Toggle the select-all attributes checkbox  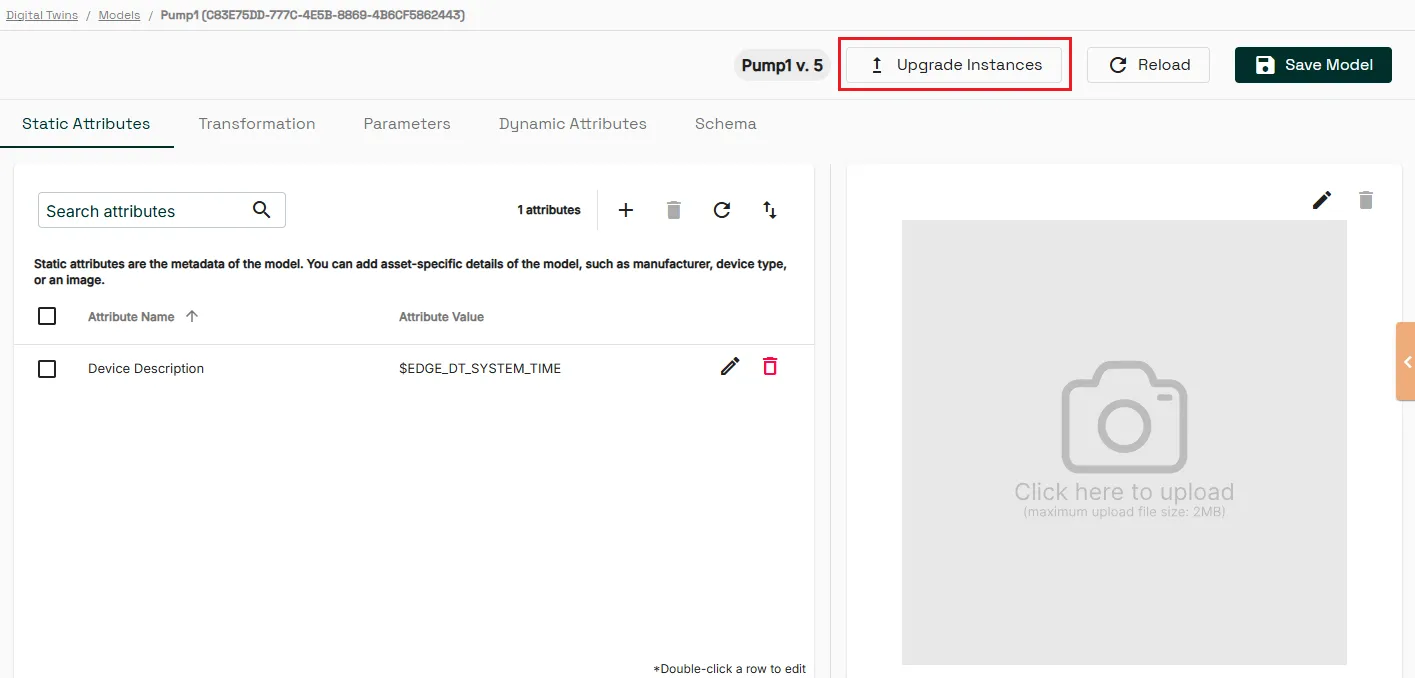[x=47, y=316]
